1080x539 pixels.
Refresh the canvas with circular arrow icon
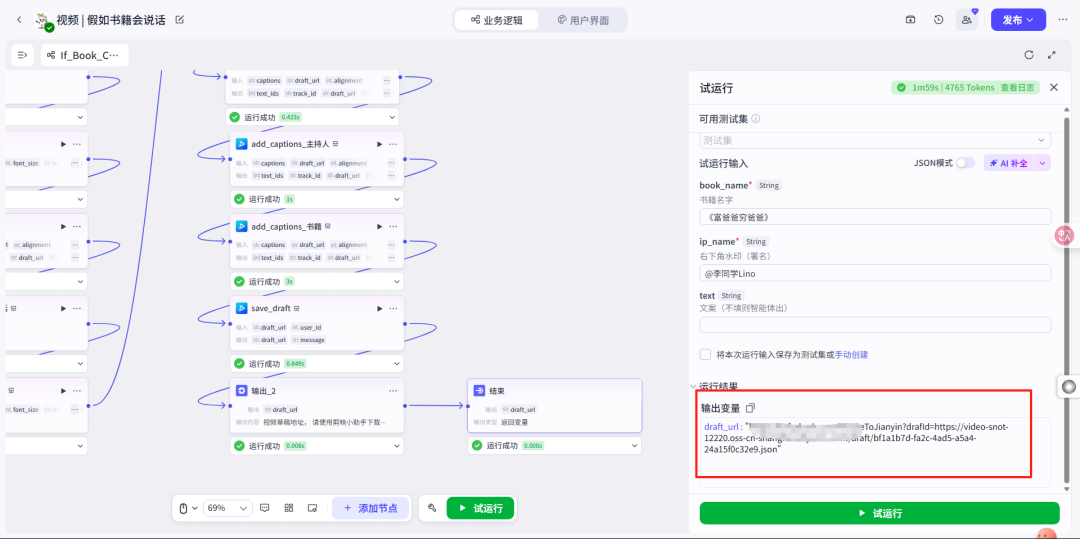[x=1029, y=55]
